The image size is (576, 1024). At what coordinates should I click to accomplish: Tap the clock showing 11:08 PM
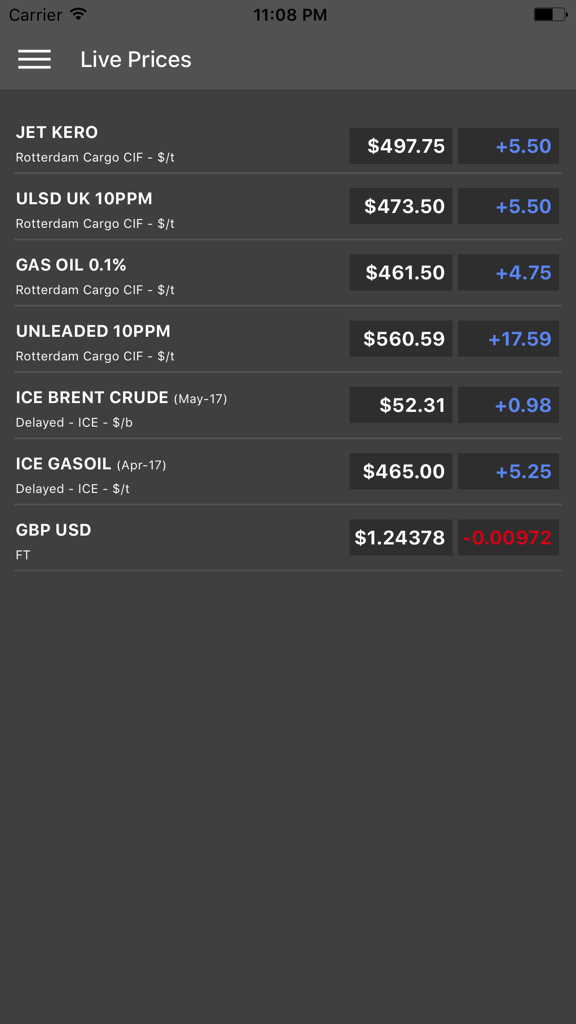tap(288, 15)
